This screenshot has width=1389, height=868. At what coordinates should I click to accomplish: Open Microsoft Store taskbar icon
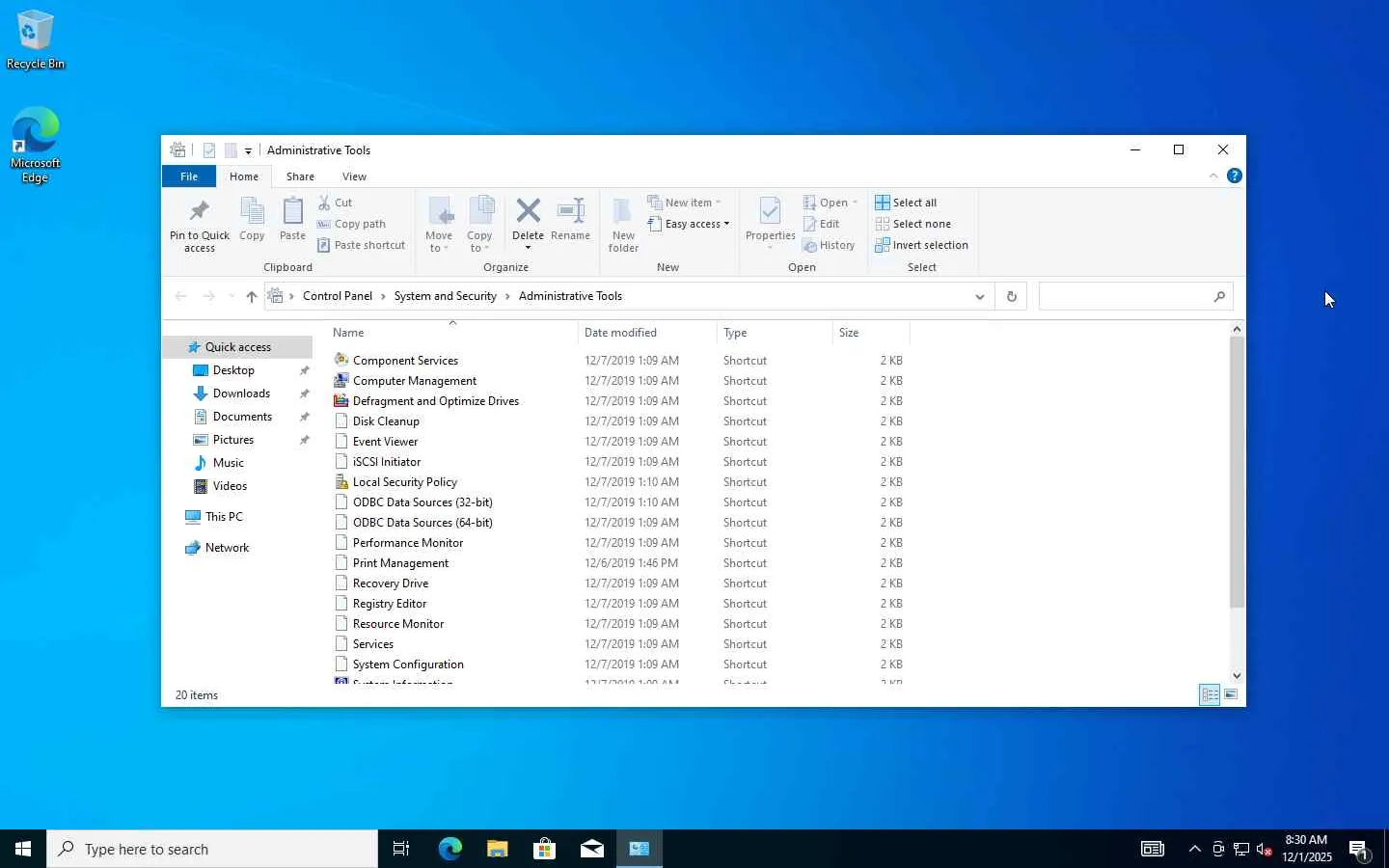point(544,849)
